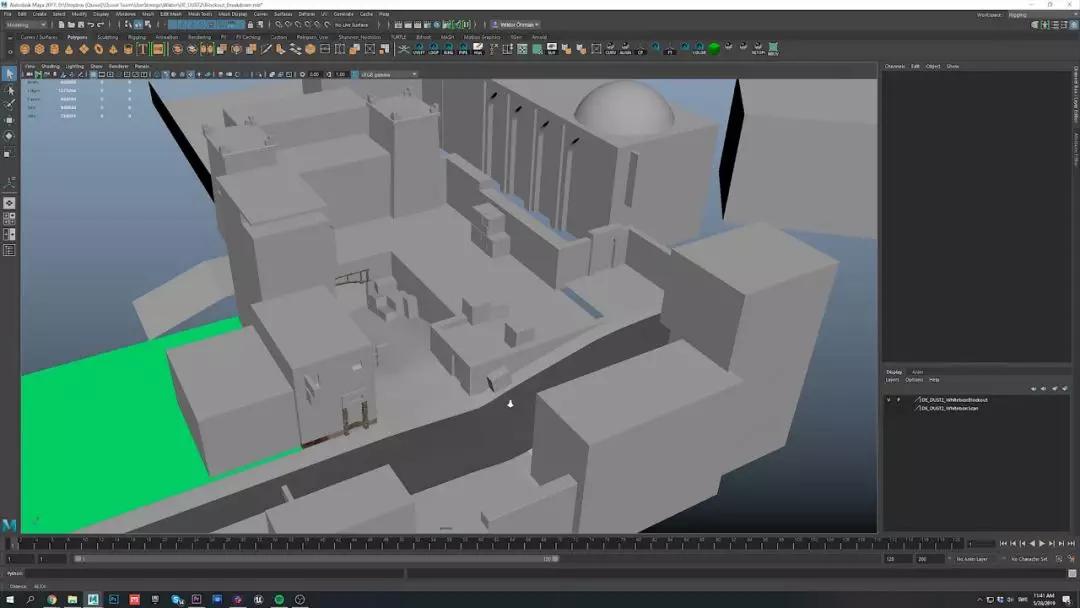Create polygon type with the T shelf icon
Viewport: 1080px width, 608px height.
click(142, 49)
